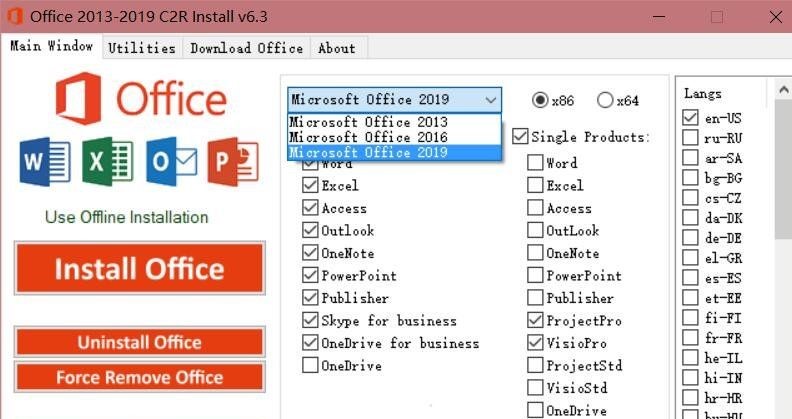Check the hr-HR language
Image resolution: width=792 pixels, height=419 pixels.
(x=690, y=397)
